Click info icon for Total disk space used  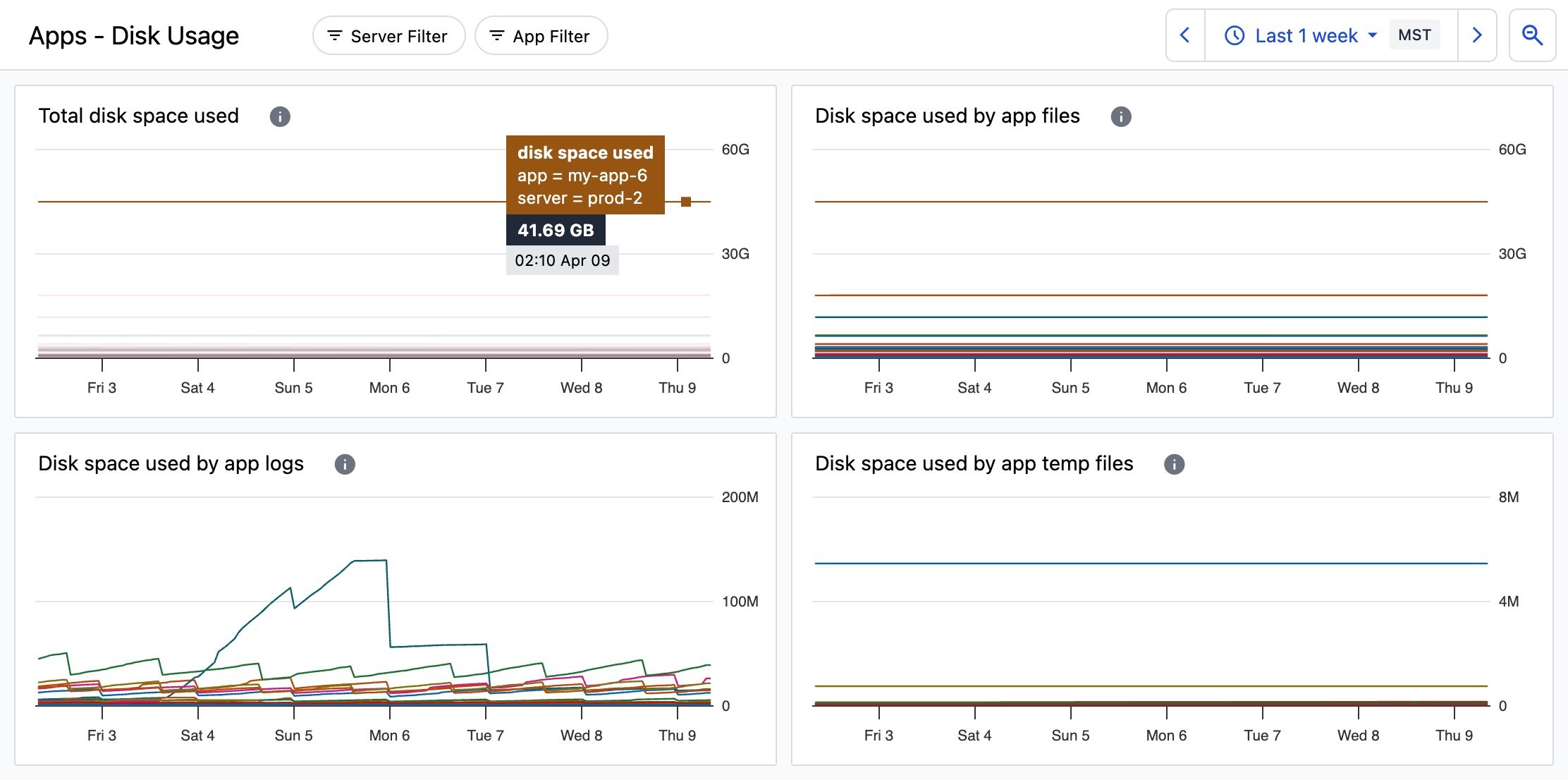click(x=280, y=116)
